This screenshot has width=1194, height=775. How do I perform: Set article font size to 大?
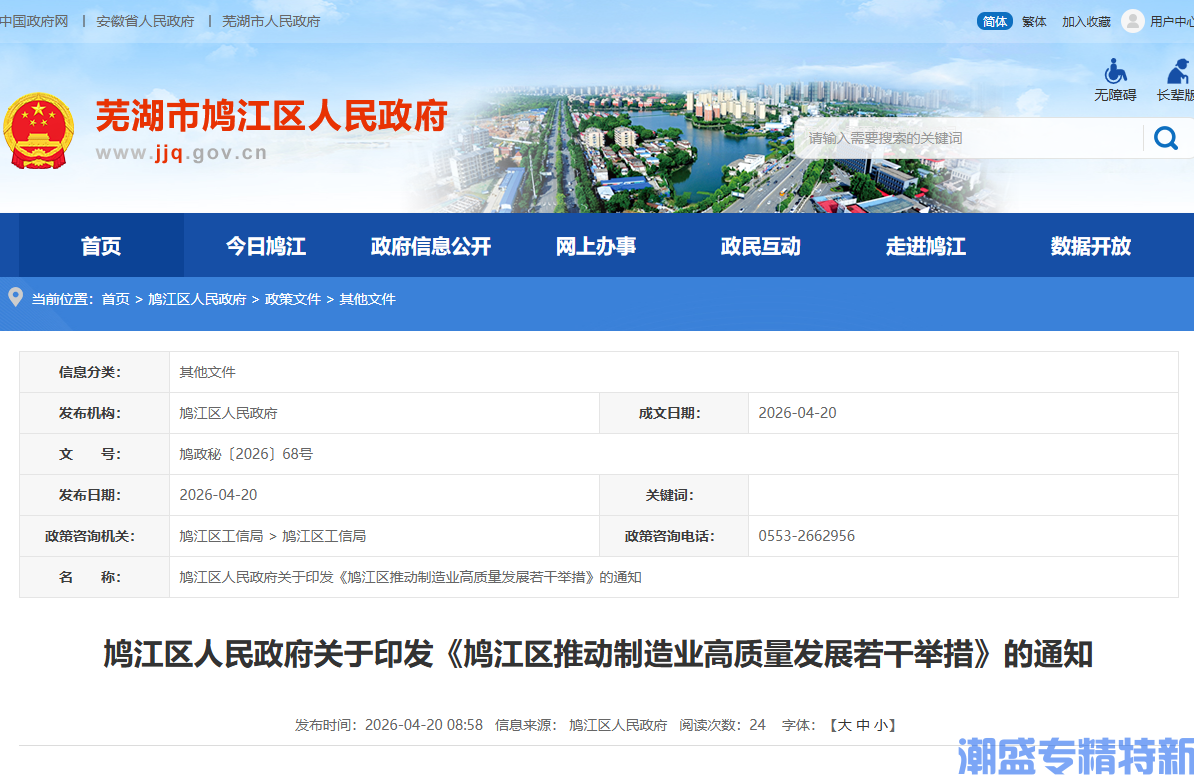(845, 725)
